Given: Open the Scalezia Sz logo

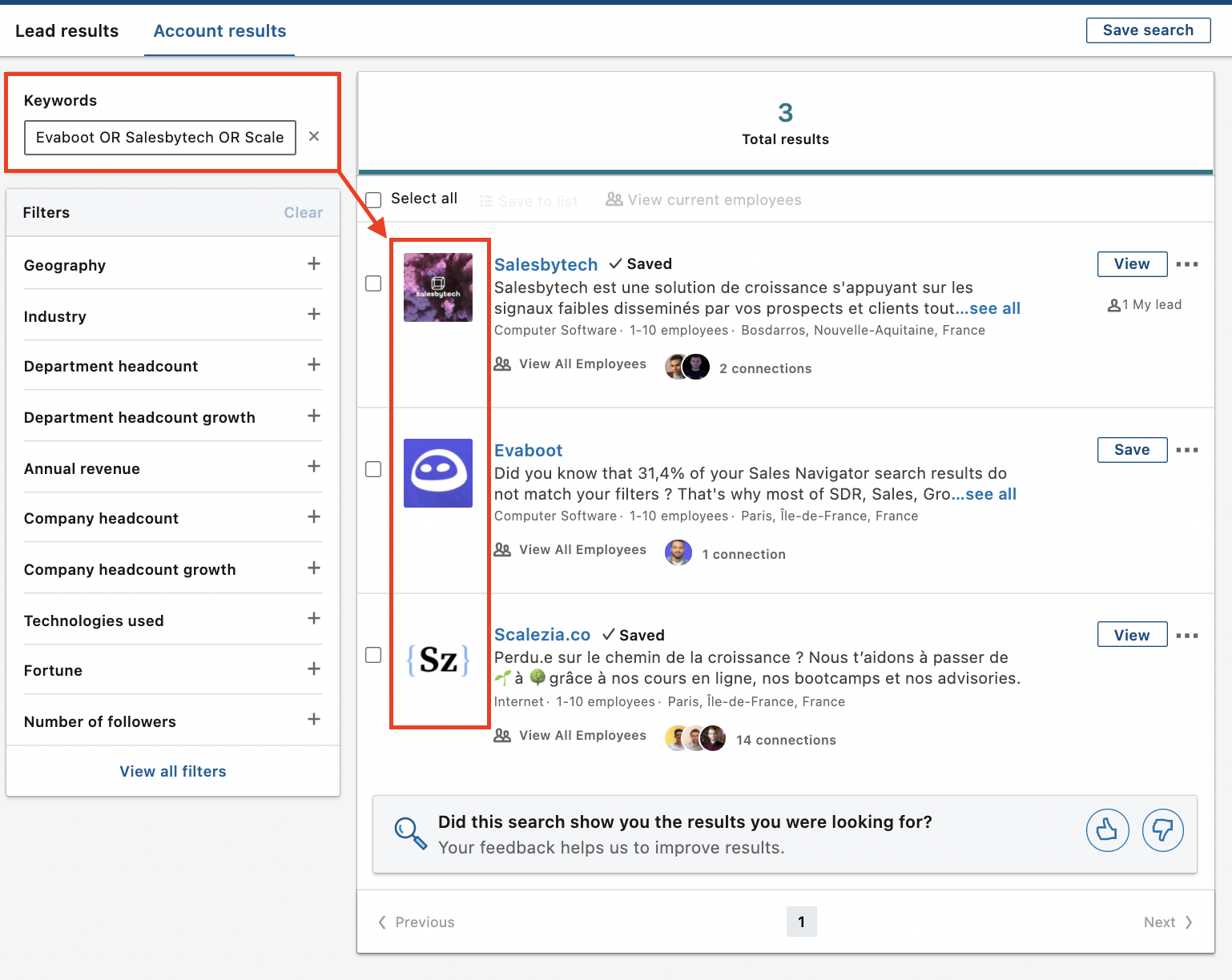Looking at the screenshot, I should (438, 660).
